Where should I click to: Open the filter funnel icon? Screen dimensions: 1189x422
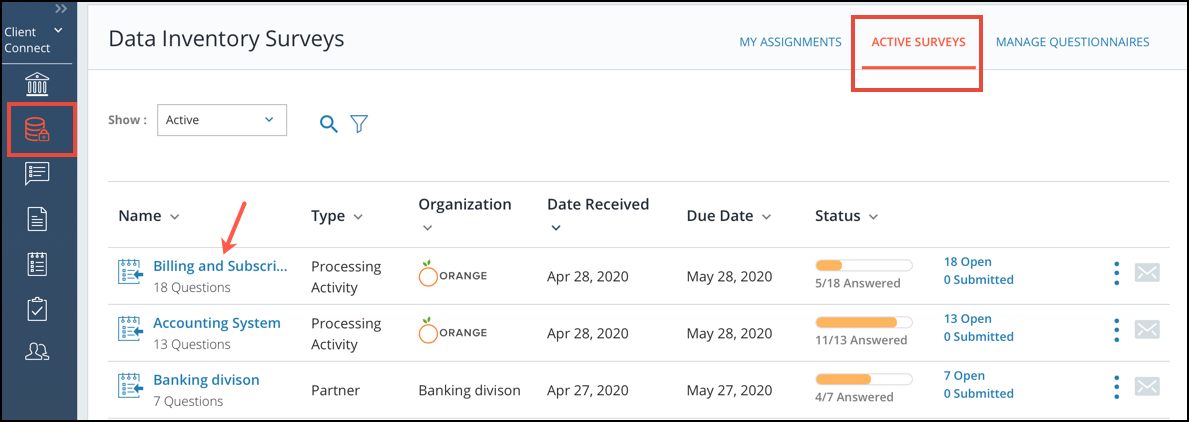pos(359,123)
